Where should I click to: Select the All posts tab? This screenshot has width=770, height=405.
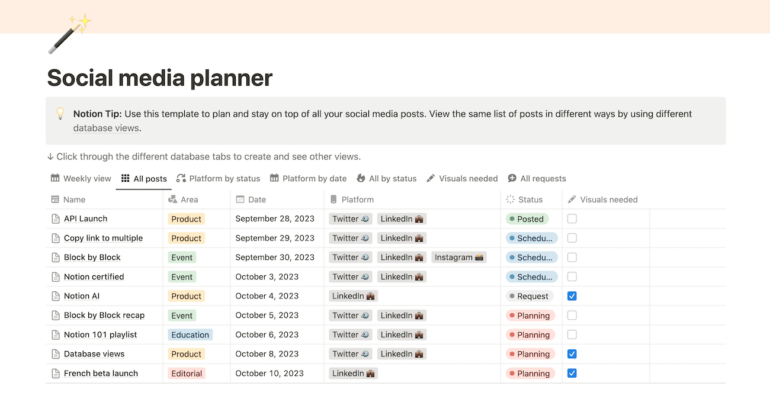pyautogui.click(x=144, y=179)
